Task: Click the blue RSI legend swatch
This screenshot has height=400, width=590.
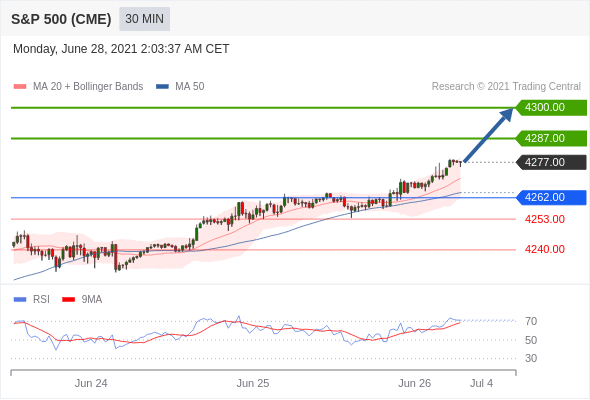Action: (x=20, y=300)
